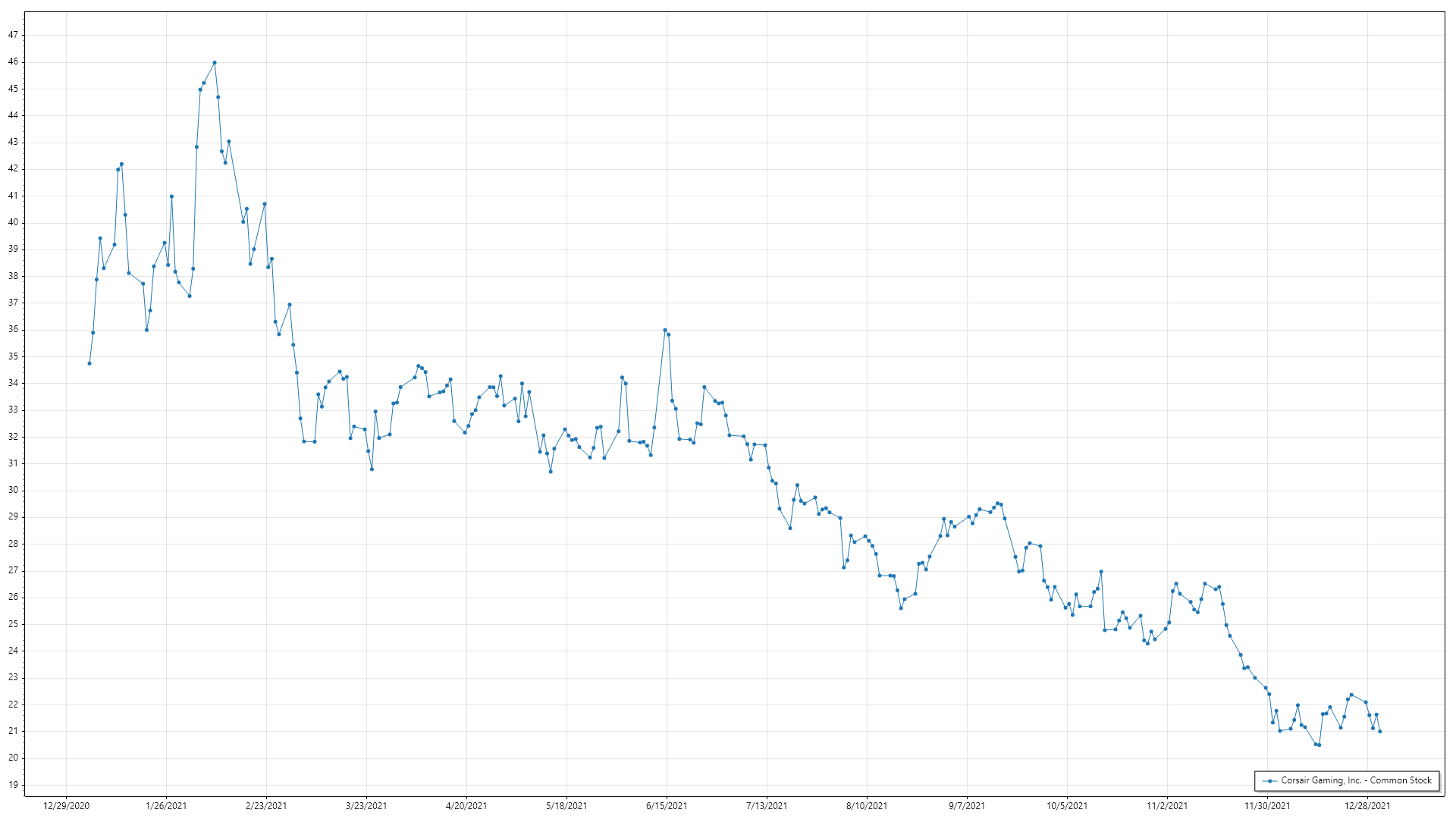
Task: Select the 8/10/2021 x-axis date label
Action: click(x=867, y=806)
